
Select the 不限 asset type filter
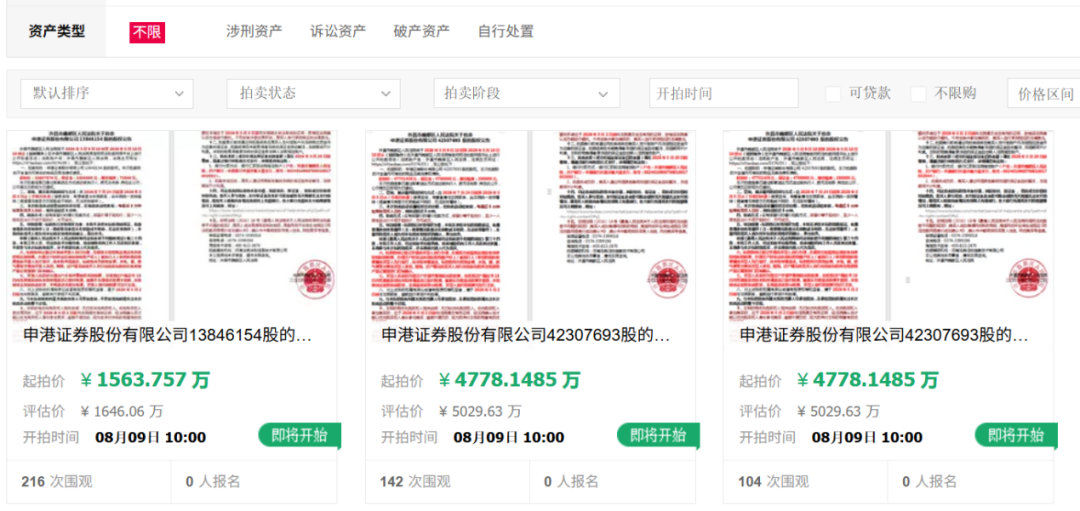tap(147, 32)
